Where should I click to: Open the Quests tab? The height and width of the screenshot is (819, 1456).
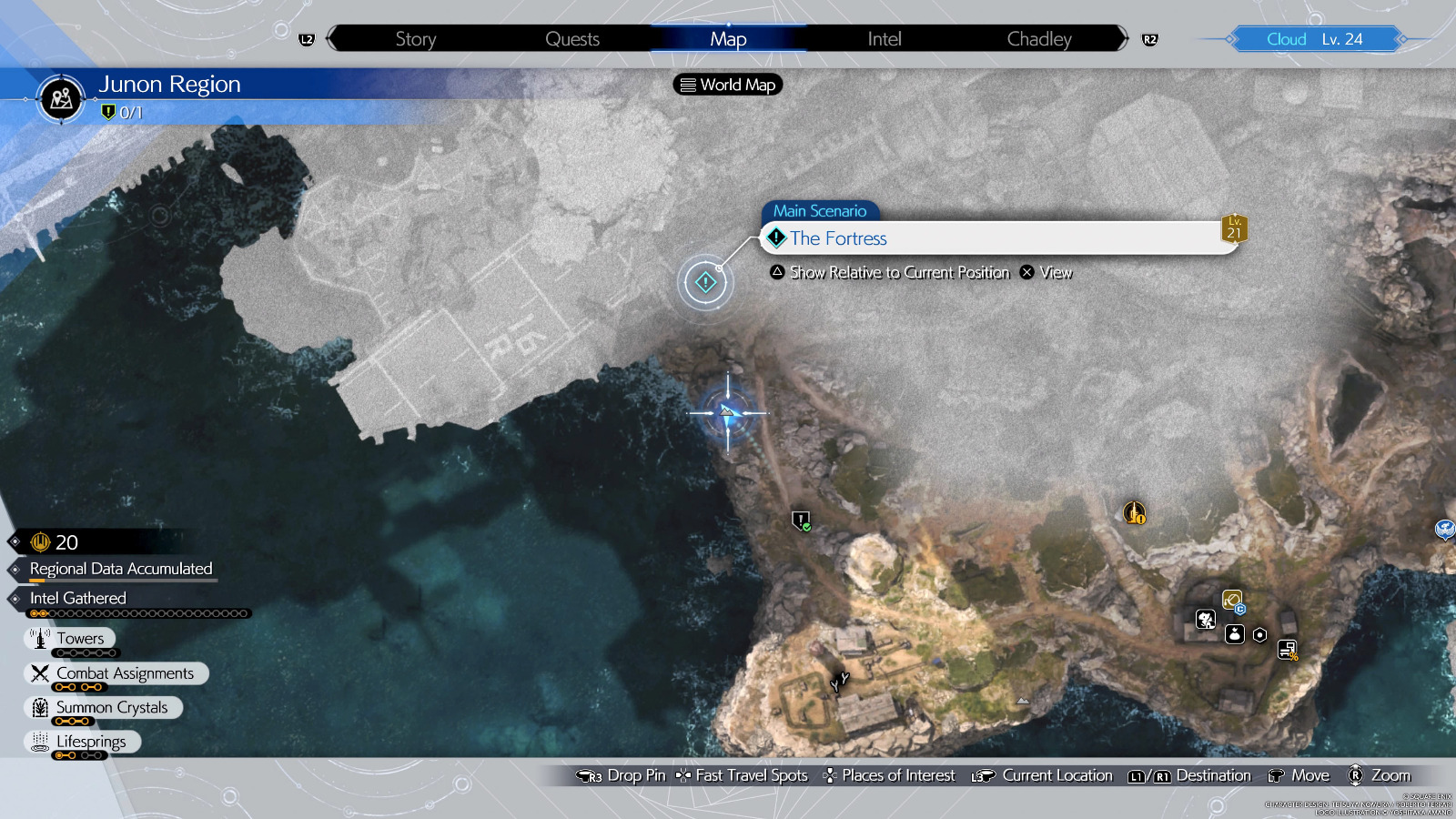click(x=572, y=38)
